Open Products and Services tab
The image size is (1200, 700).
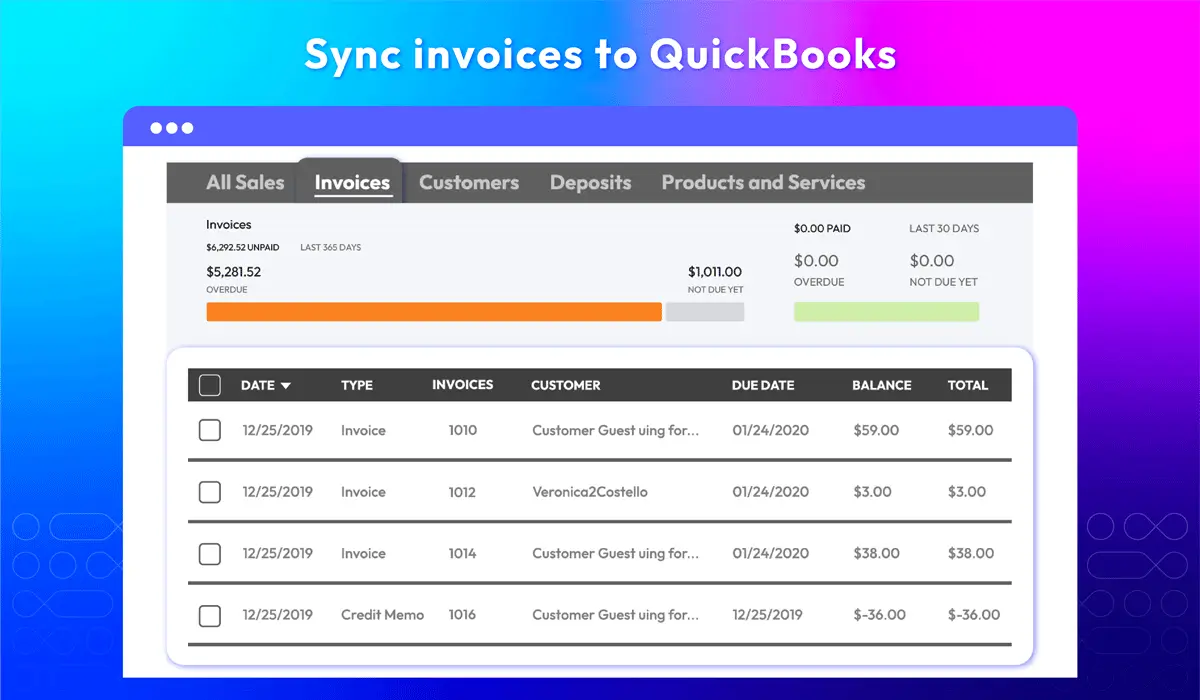point(763,183)
